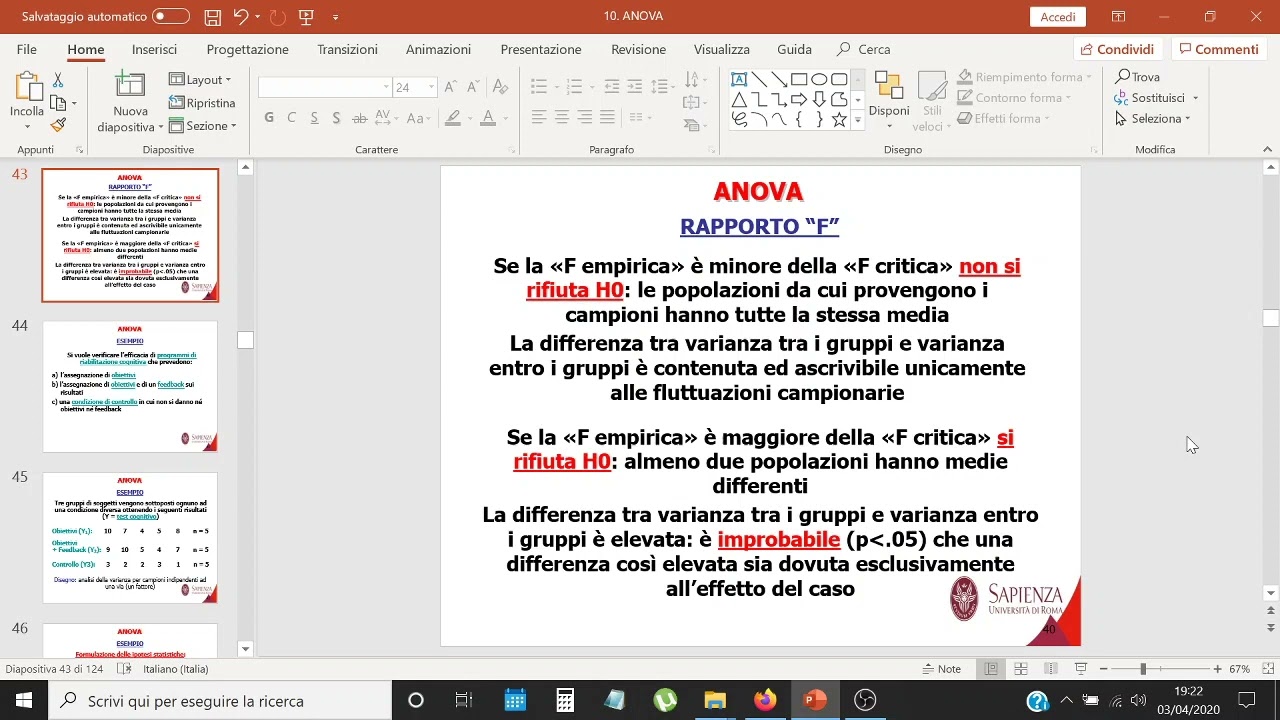Click the Ripristina reset button
Image resolution: width=1280 pixels, height=720 pixels.
202,103
